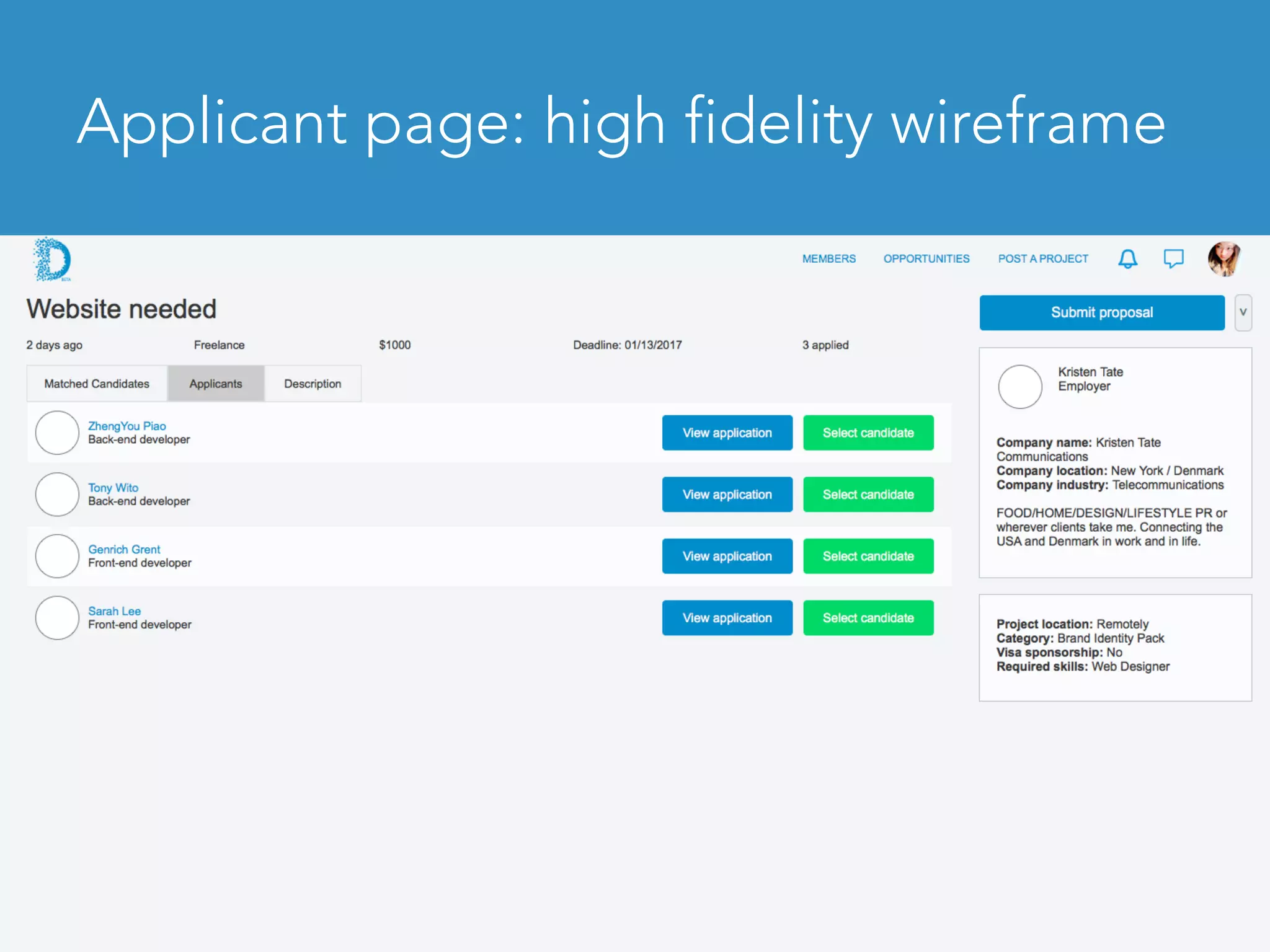
Task: Click Sarah Lee's avatar circle
Action: coord(57,618)
